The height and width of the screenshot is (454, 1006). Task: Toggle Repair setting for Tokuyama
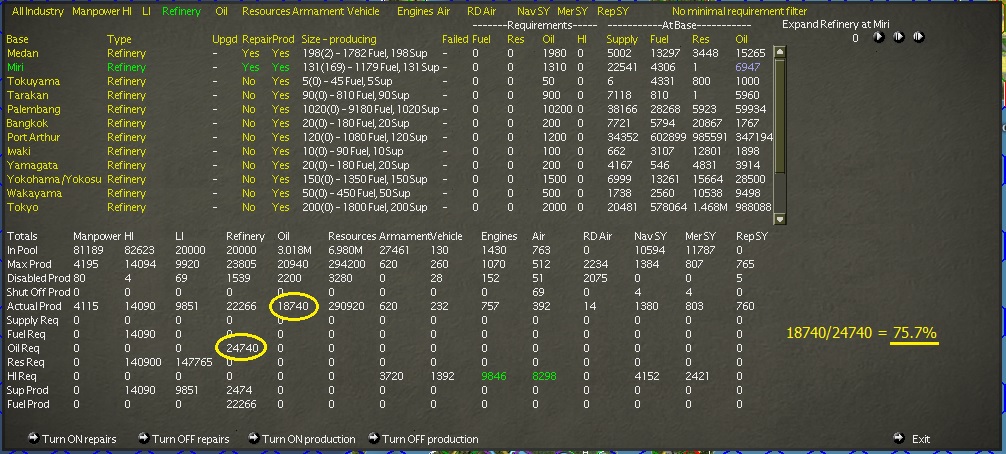click(248, 81)
